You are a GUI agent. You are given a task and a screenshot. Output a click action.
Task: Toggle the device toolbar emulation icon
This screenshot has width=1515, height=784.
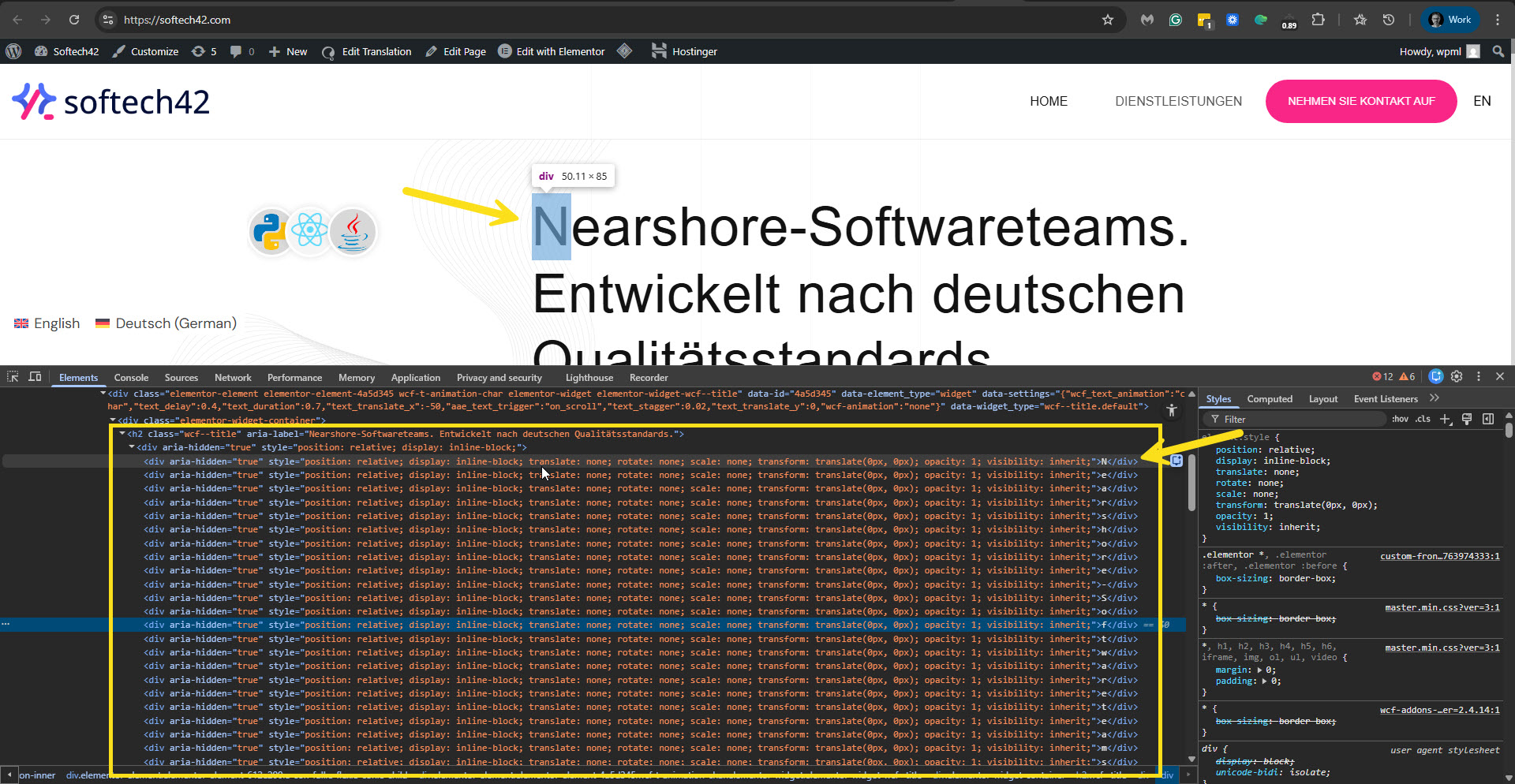pos(35,377)
